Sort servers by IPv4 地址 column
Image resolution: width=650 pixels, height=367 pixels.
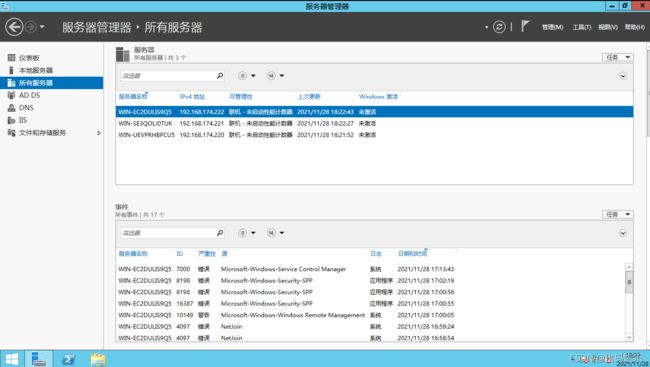tap(192, 96)
